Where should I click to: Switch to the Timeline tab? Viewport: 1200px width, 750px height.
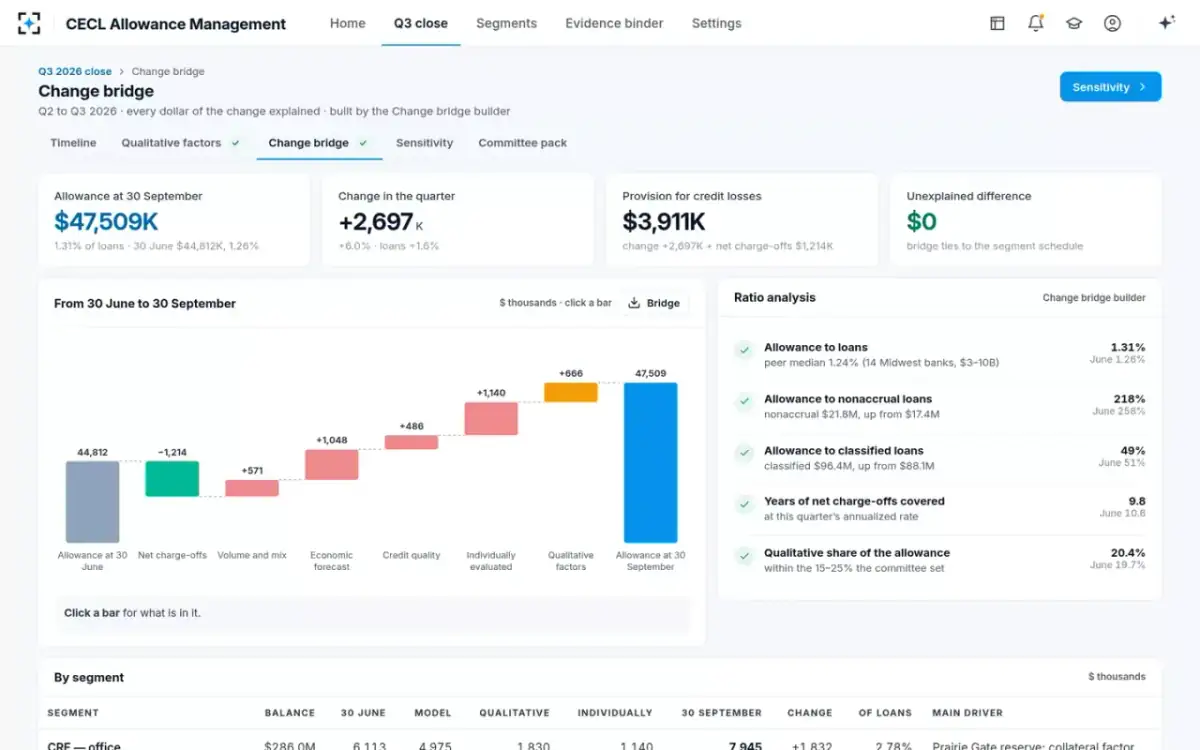click(73, 143)
